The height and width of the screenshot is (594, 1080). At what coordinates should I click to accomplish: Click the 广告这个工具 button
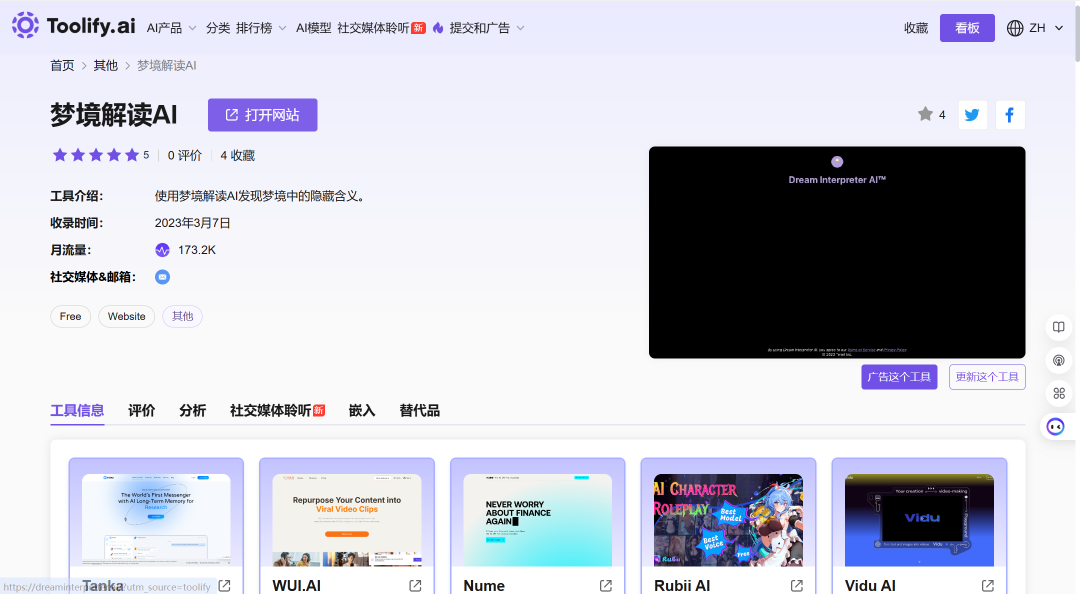[899, 377]
